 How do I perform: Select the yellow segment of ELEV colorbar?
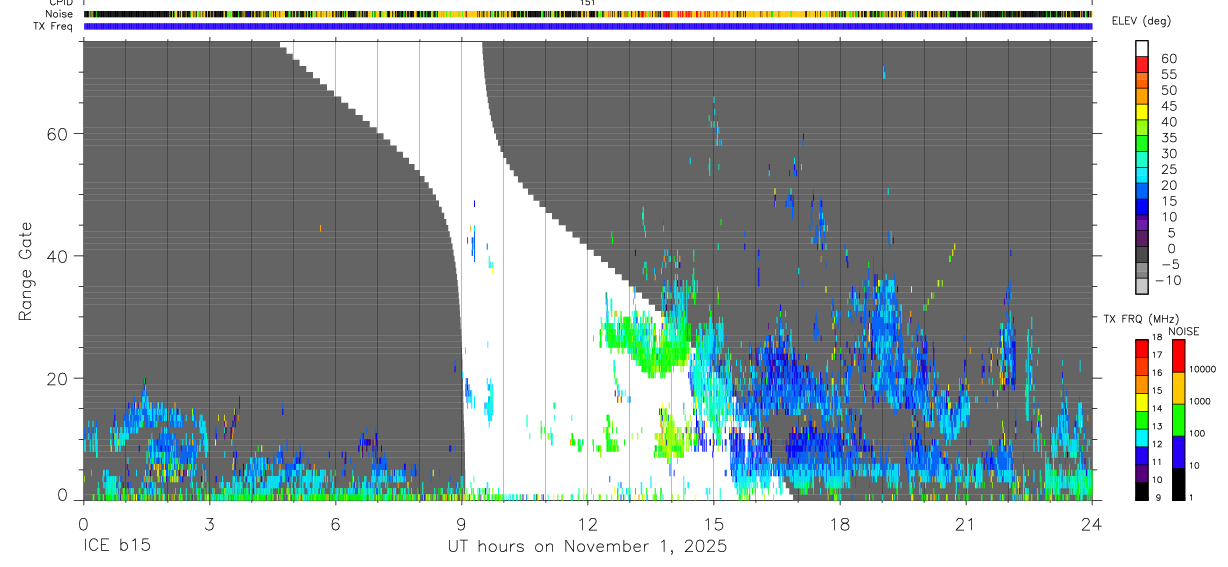coord(1141,112)
